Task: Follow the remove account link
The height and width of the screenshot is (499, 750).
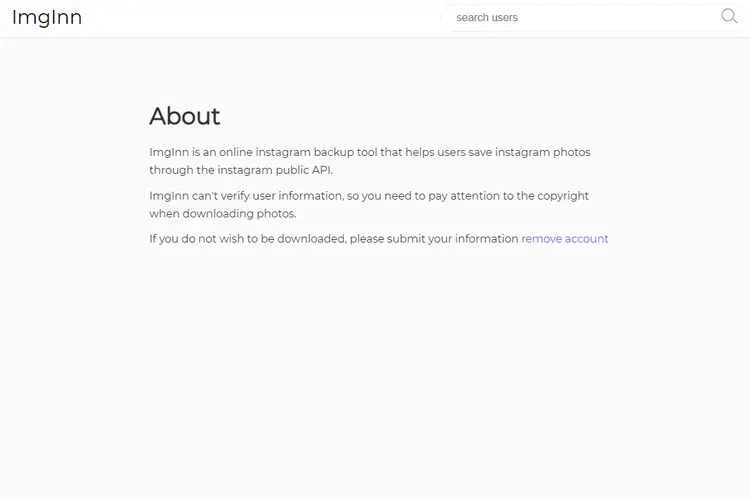Action: point(564,239)
